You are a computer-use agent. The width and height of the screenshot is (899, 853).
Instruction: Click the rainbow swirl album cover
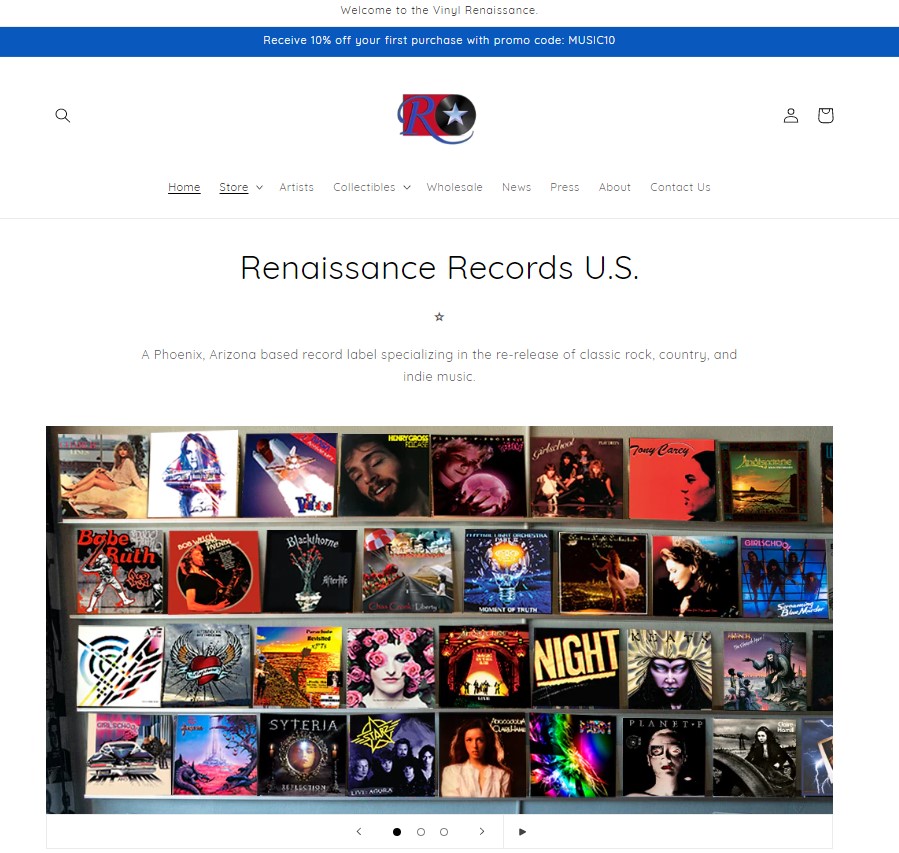tap(572, 756)
